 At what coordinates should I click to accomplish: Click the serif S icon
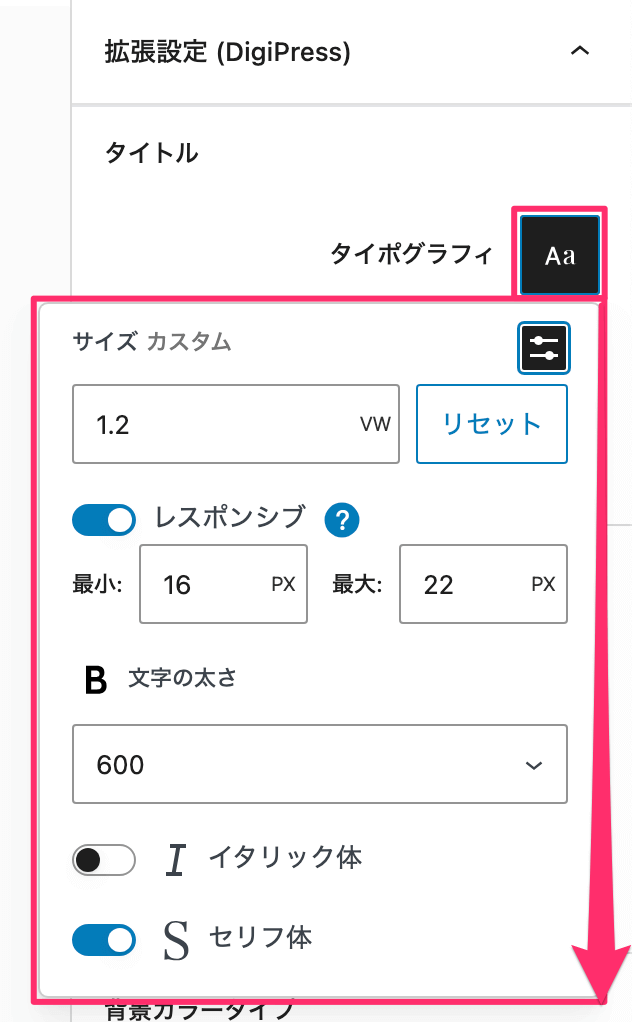[x=176, y=941]
